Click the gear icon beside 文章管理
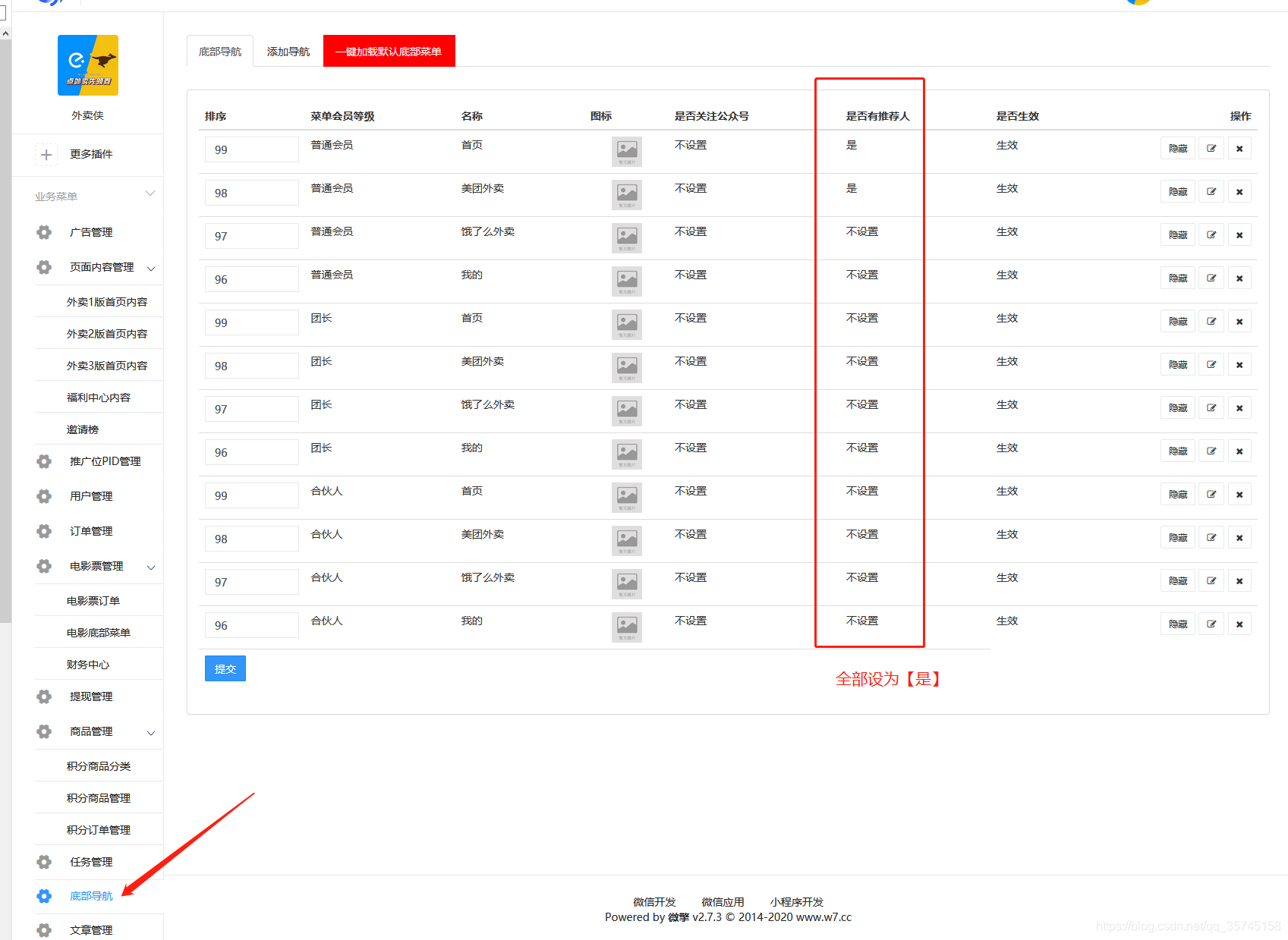Image resolution: width=1288 pixels, height=940 pixels. click(x=44, y=930)
